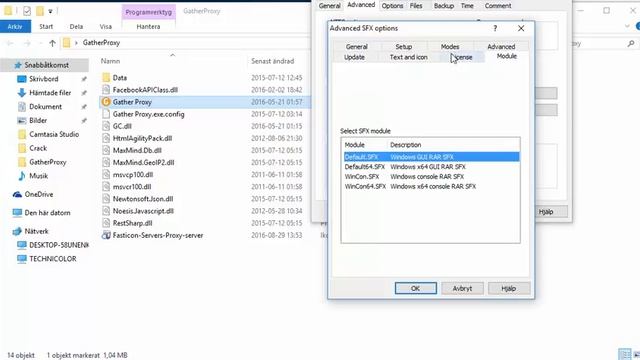Click Hjälp in Advanced SFX options dialog
The width and height of the screenshot is (640, 360).
pos(509,288)
